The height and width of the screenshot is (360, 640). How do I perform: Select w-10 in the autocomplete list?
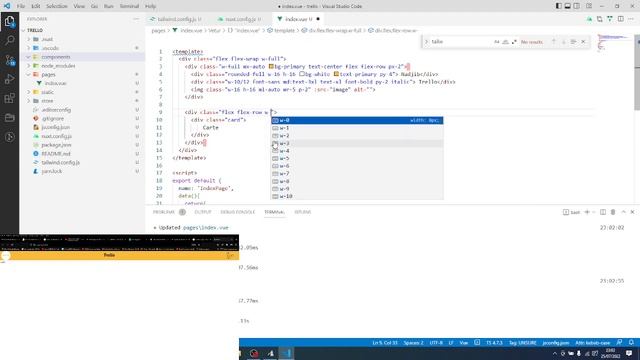(357, 196)
